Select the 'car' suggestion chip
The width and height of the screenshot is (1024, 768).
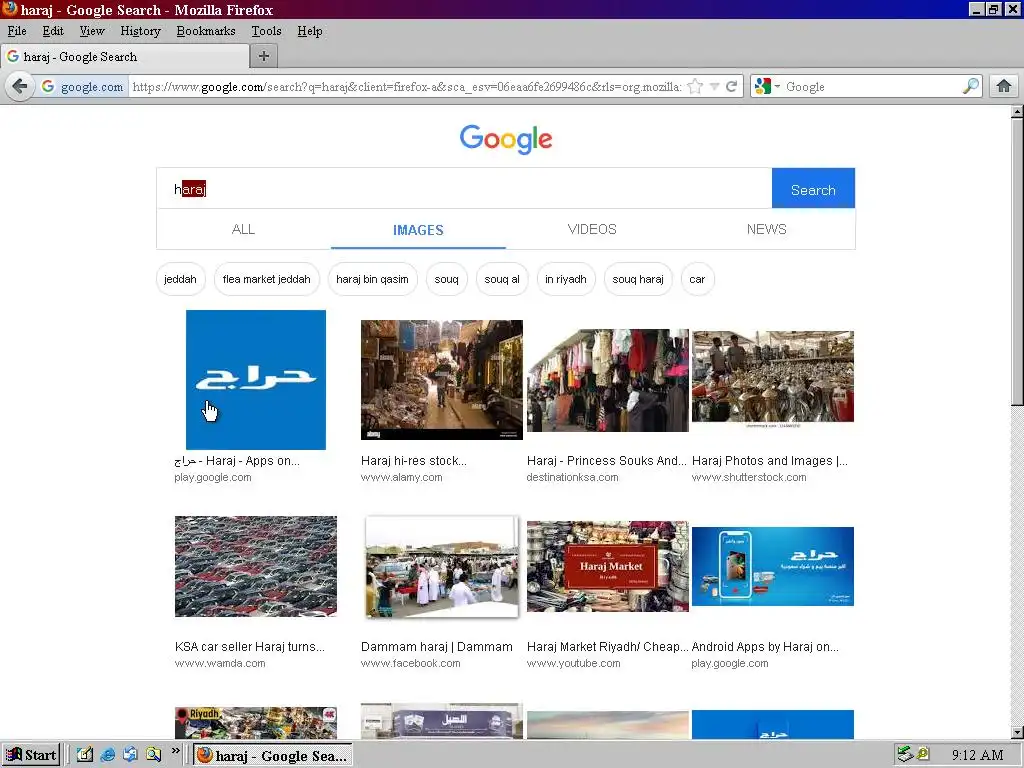coord(697,279)
